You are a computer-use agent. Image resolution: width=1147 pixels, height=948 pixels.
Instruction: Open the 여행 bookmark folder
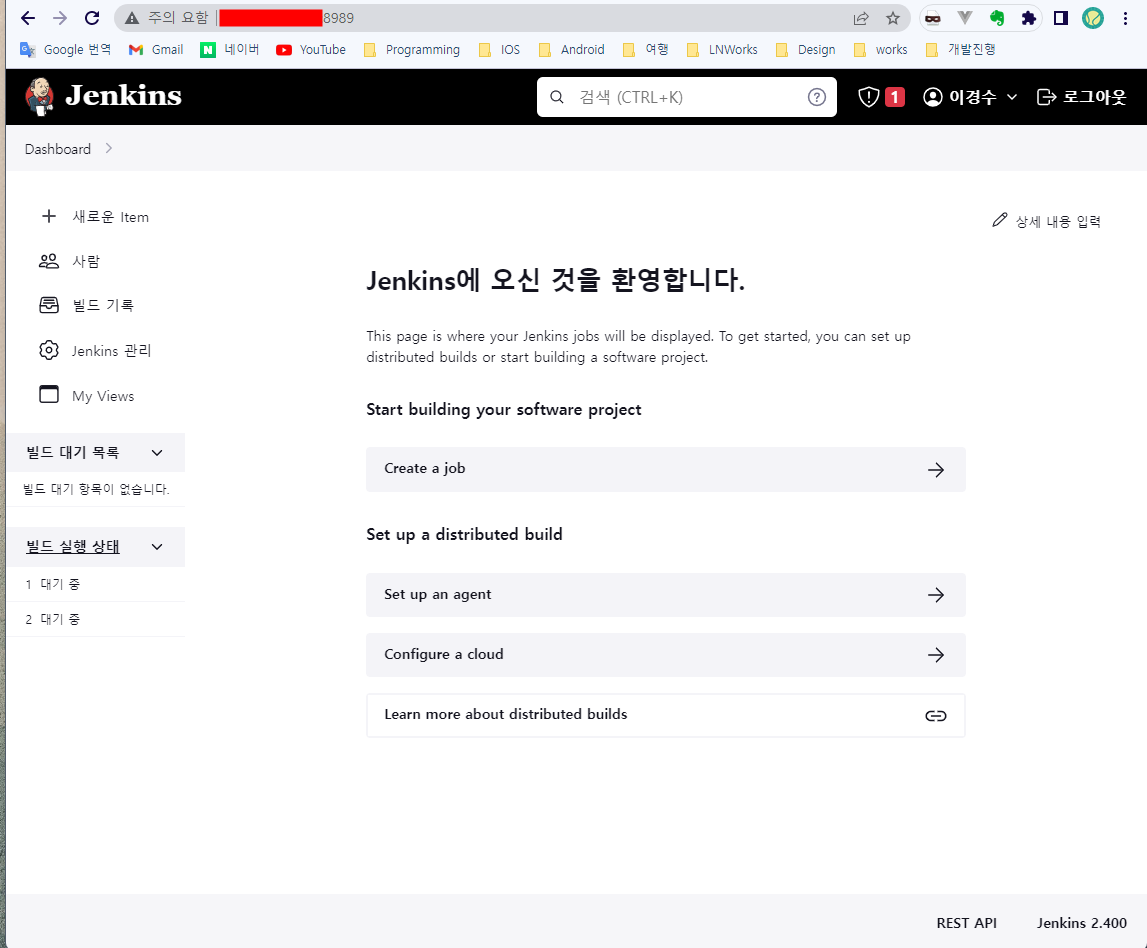tap(645, 49)
